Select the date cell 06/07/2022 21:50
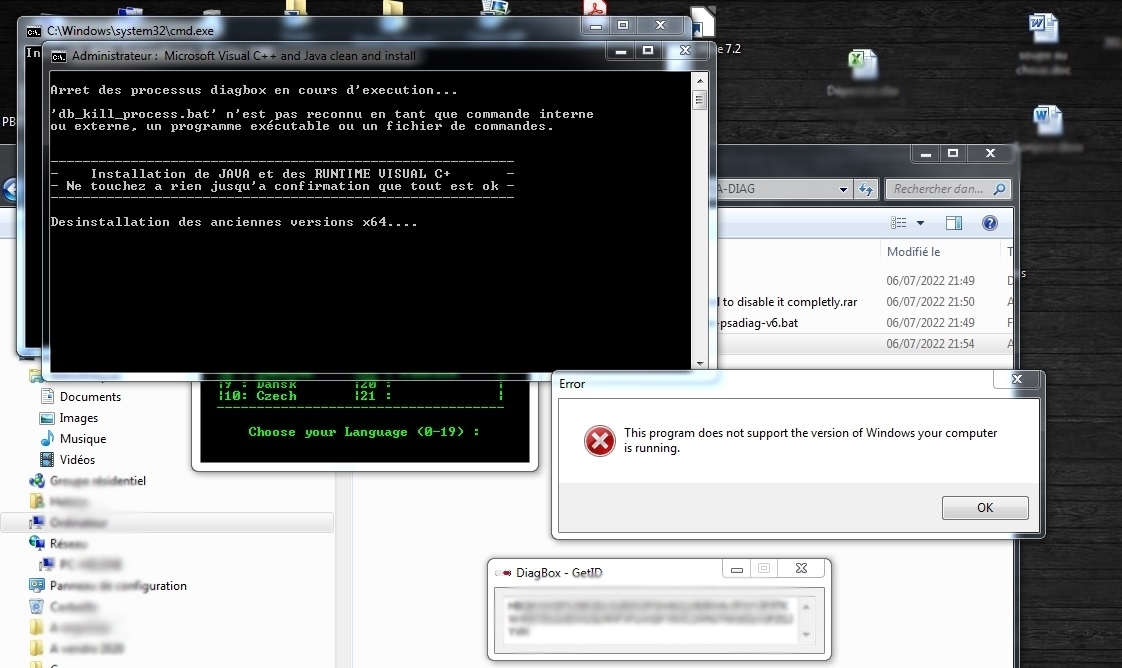The image size is (1122, 668). (930, 302)
